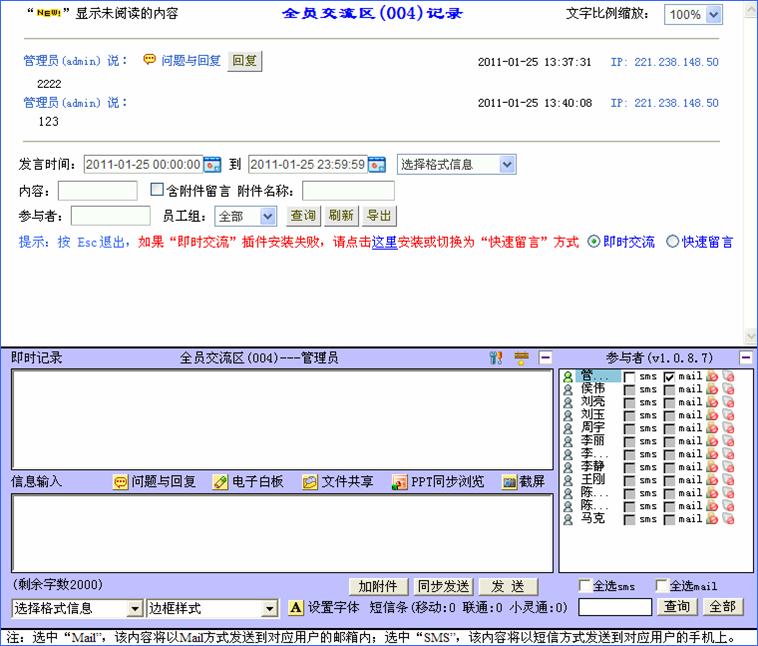Open the end date calendar picker

click(377, 165)
